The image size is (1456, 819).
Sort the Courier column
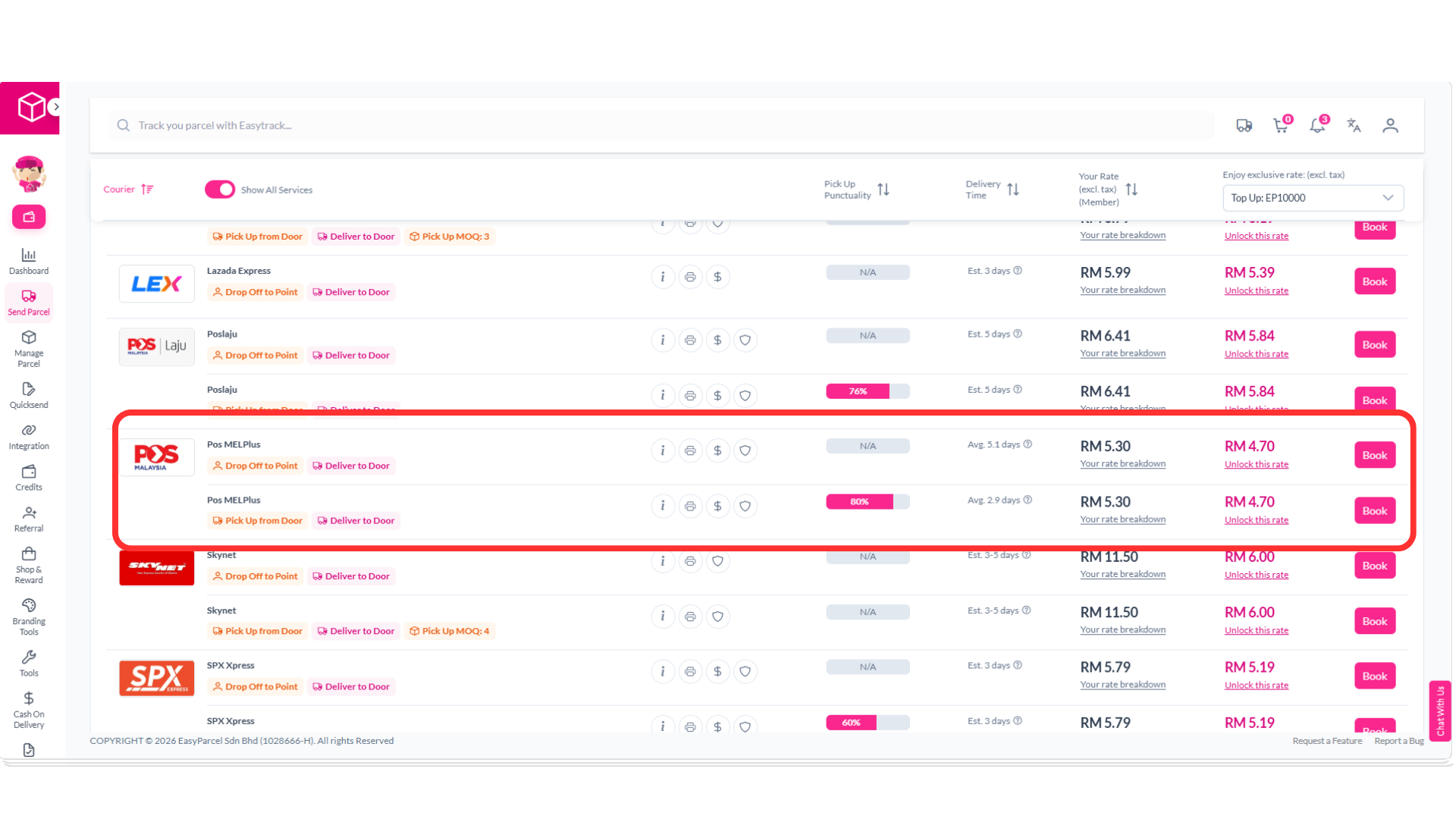pos(128,190)
